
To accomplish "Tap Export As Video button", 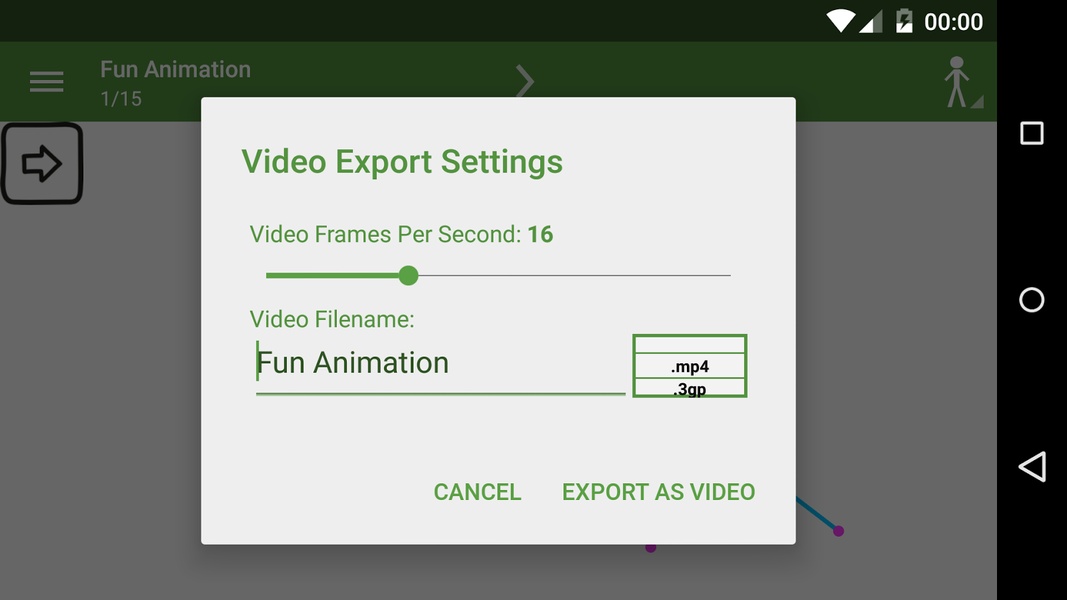I will pos(658,492).
